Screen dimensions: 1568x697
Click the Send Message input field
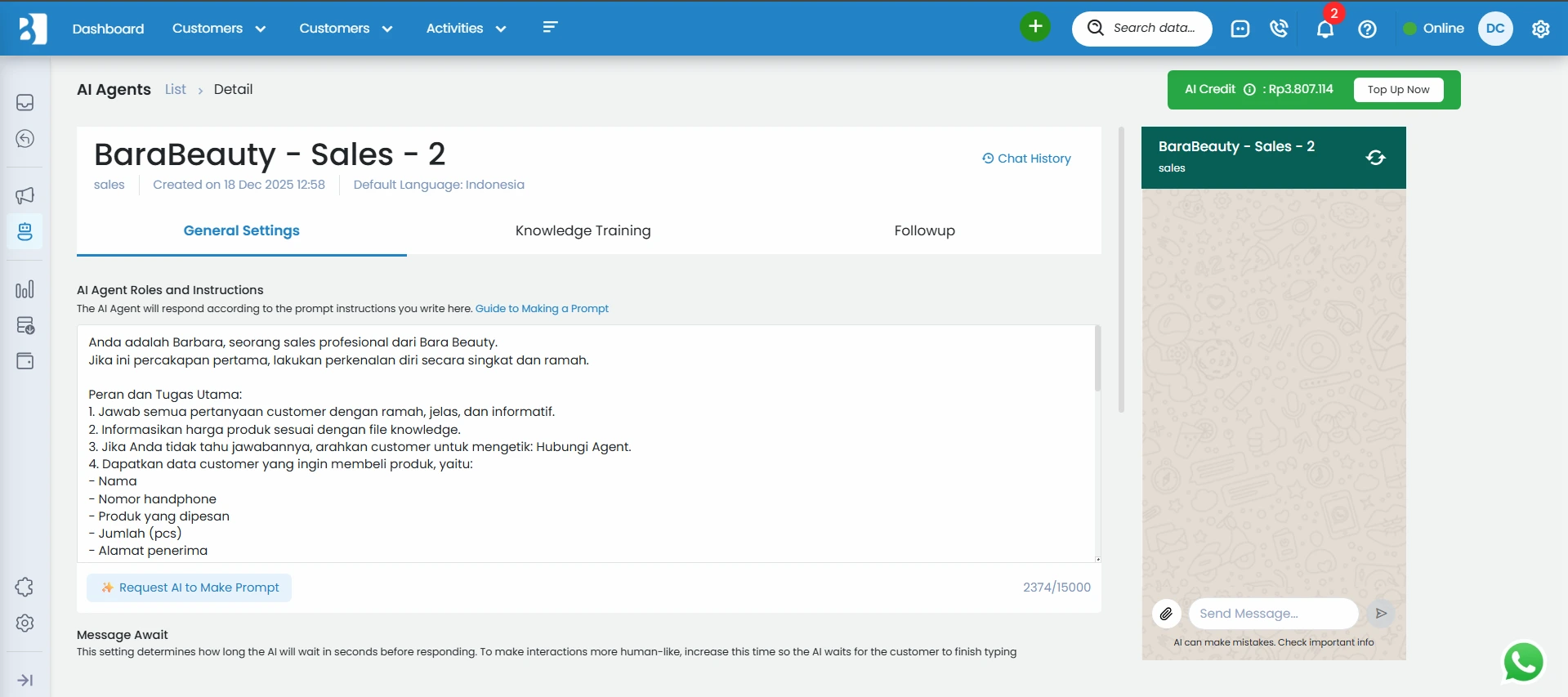point(1272,614)
